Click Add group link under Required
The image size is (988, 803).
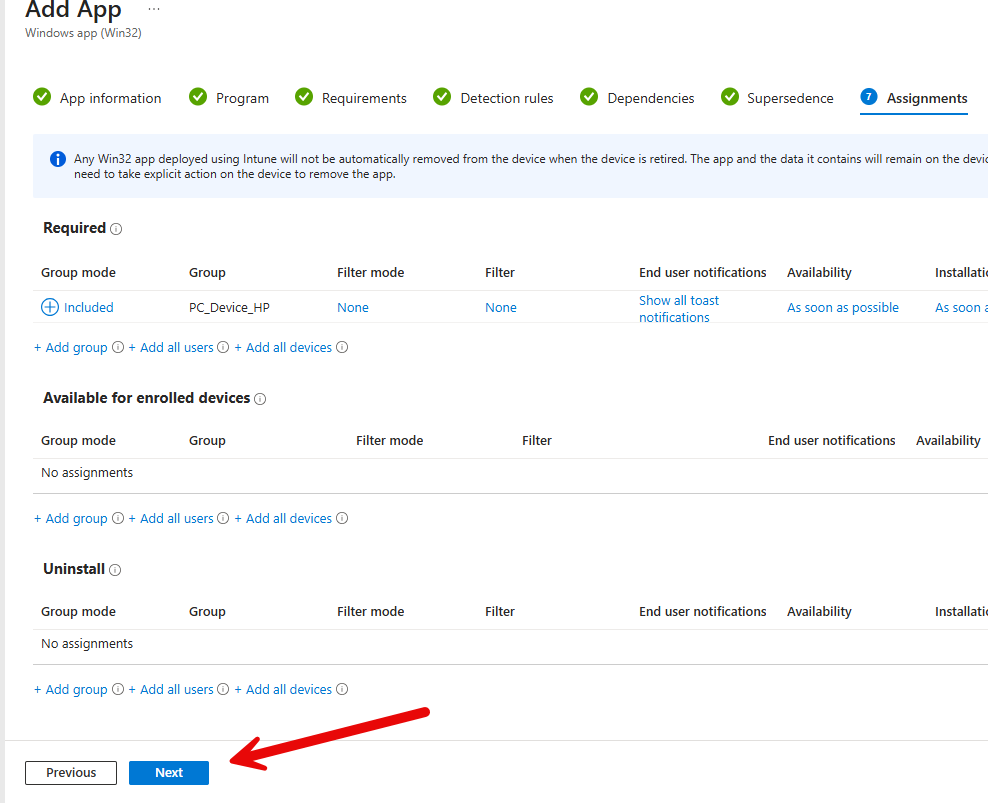click(71, 348)
